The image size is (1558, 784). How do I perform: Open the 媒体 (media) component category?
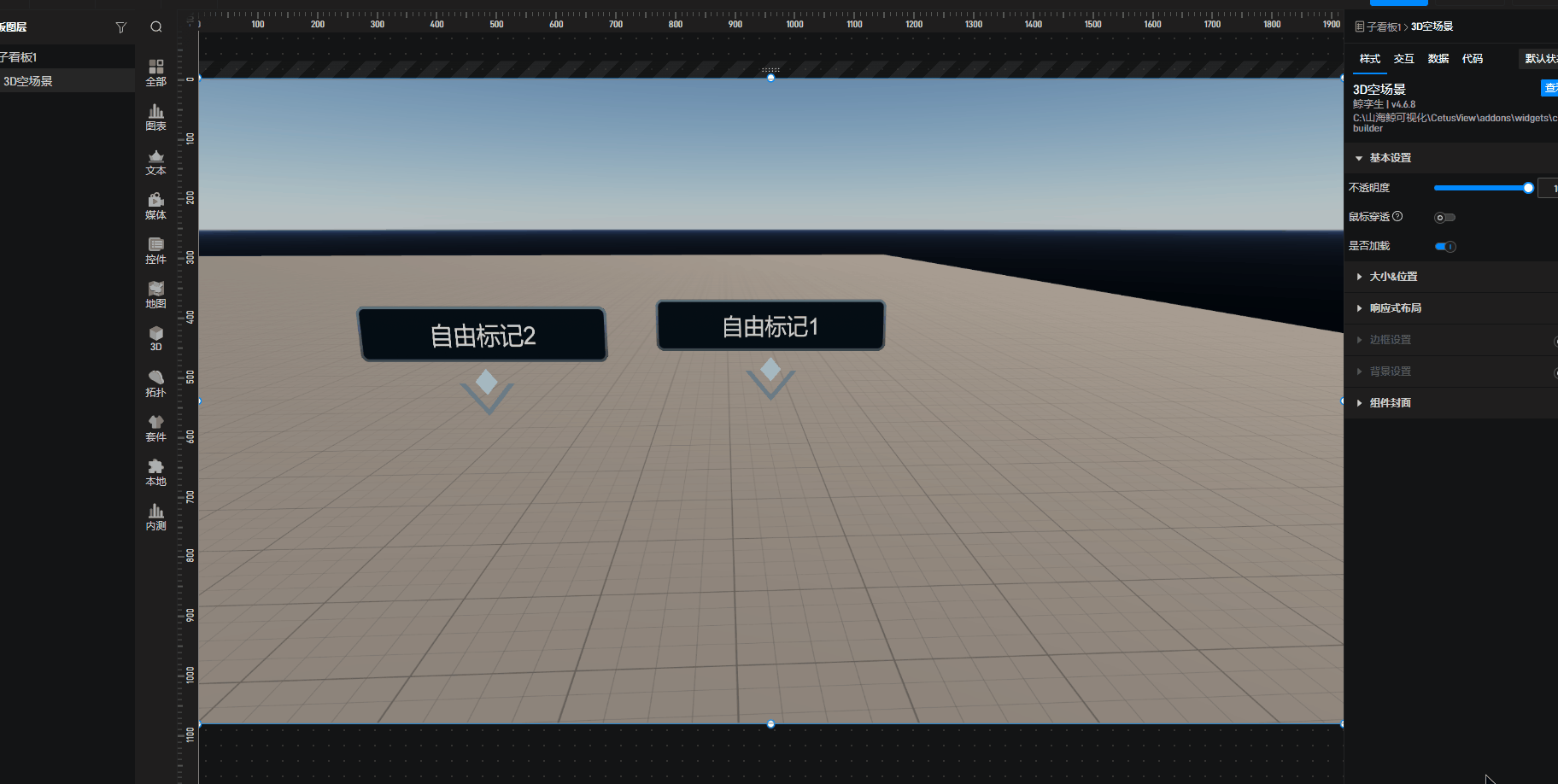pos(155,206)
